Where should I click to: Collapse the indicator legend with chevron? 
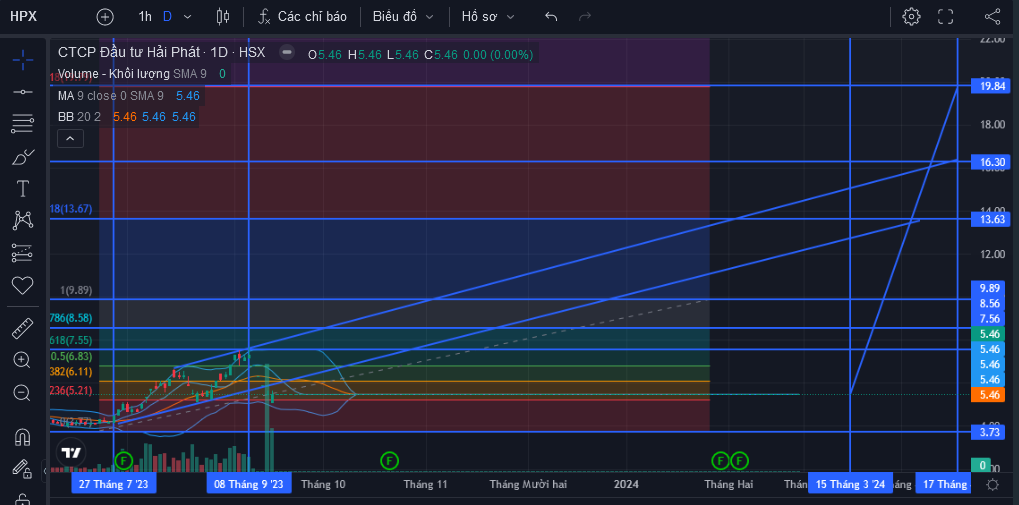click(70, 138)
